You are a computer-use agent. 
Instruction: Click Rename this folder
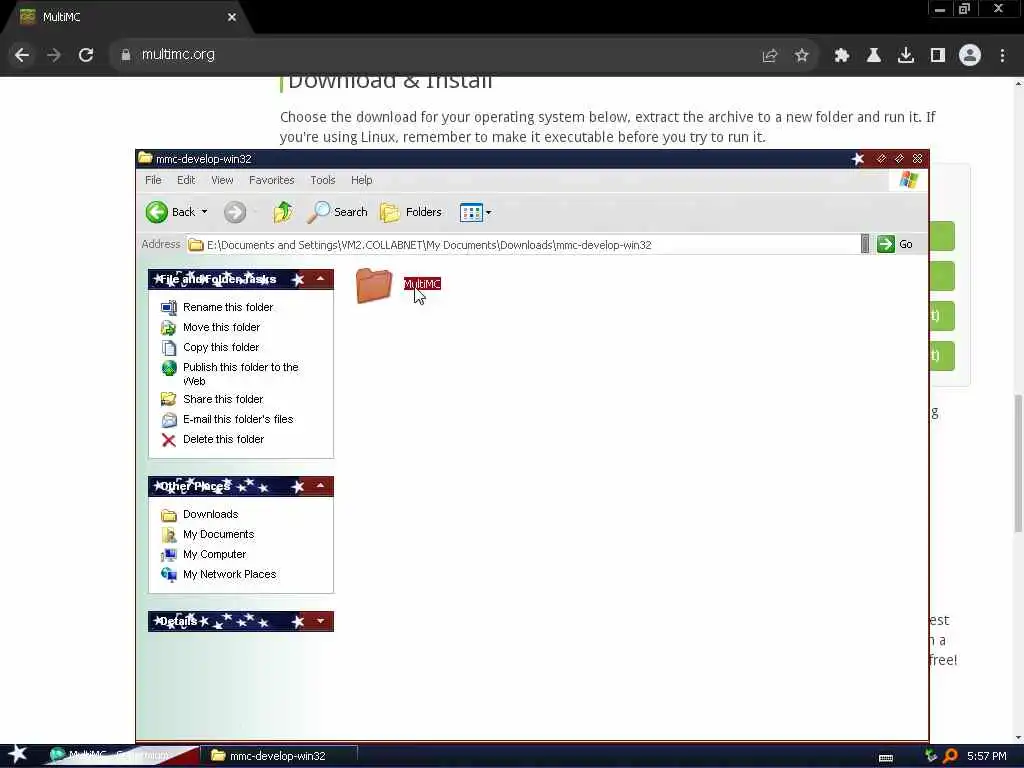(x=228, y=307)
